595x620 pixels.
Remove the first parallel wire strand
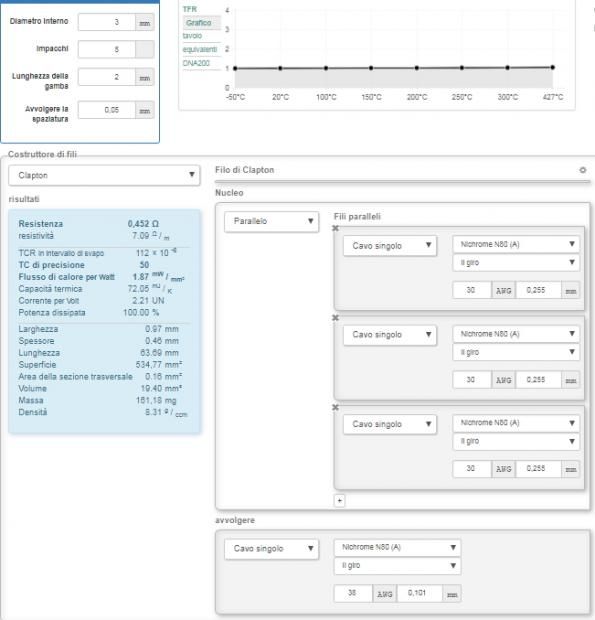click(x=335, y=228)
